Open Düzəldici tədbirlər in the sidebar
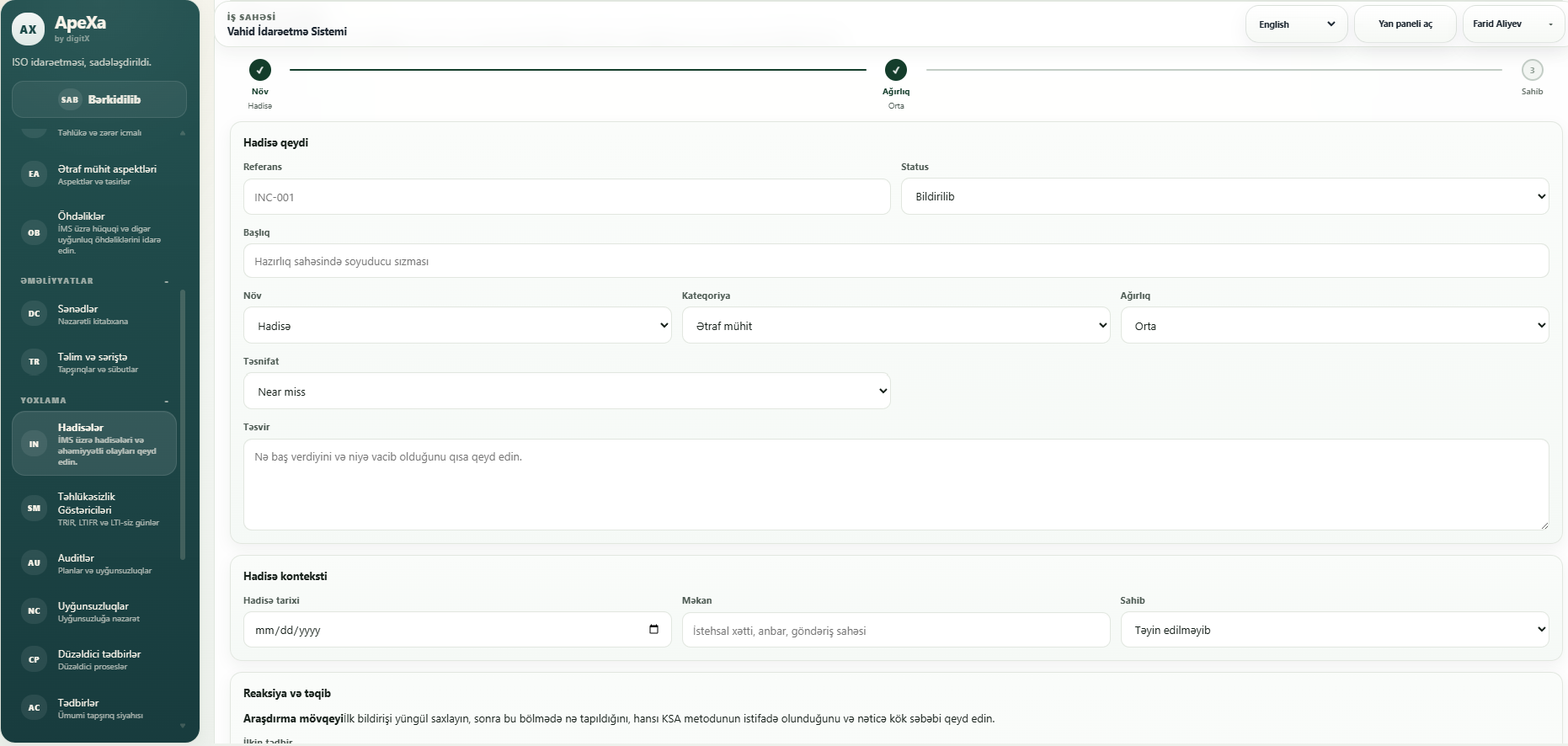This screenshot has width=1568, height=746. (x=94, y=659)
